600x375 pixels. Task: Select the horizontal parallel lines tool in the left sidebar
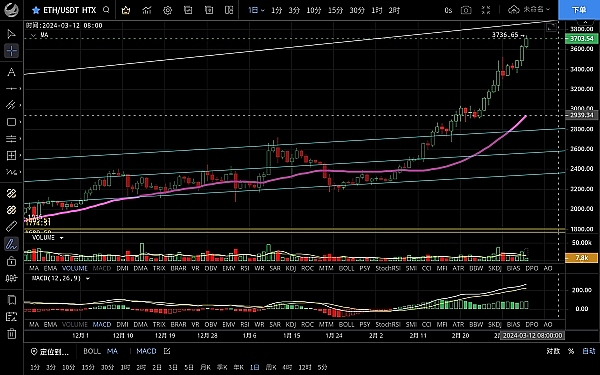[11, 139]
